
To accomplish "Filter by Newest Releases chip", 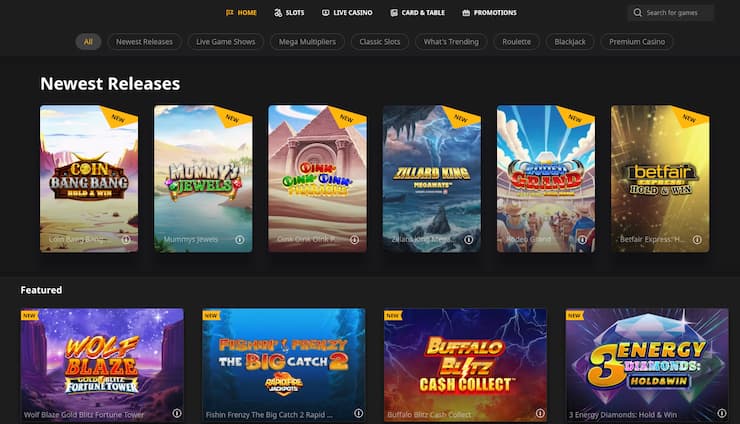I will coord(144,42).
